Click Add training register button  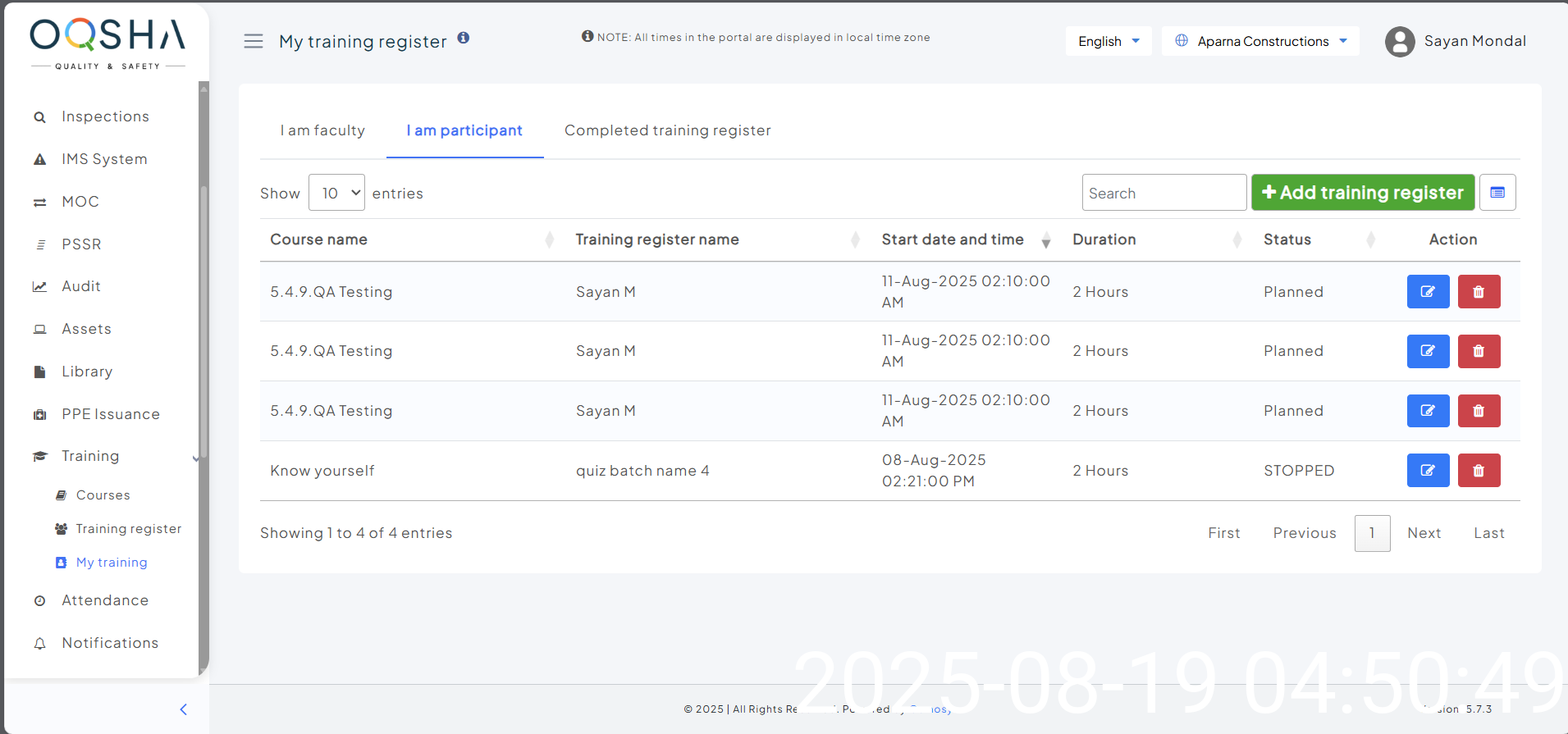(x=1362, y=193)
